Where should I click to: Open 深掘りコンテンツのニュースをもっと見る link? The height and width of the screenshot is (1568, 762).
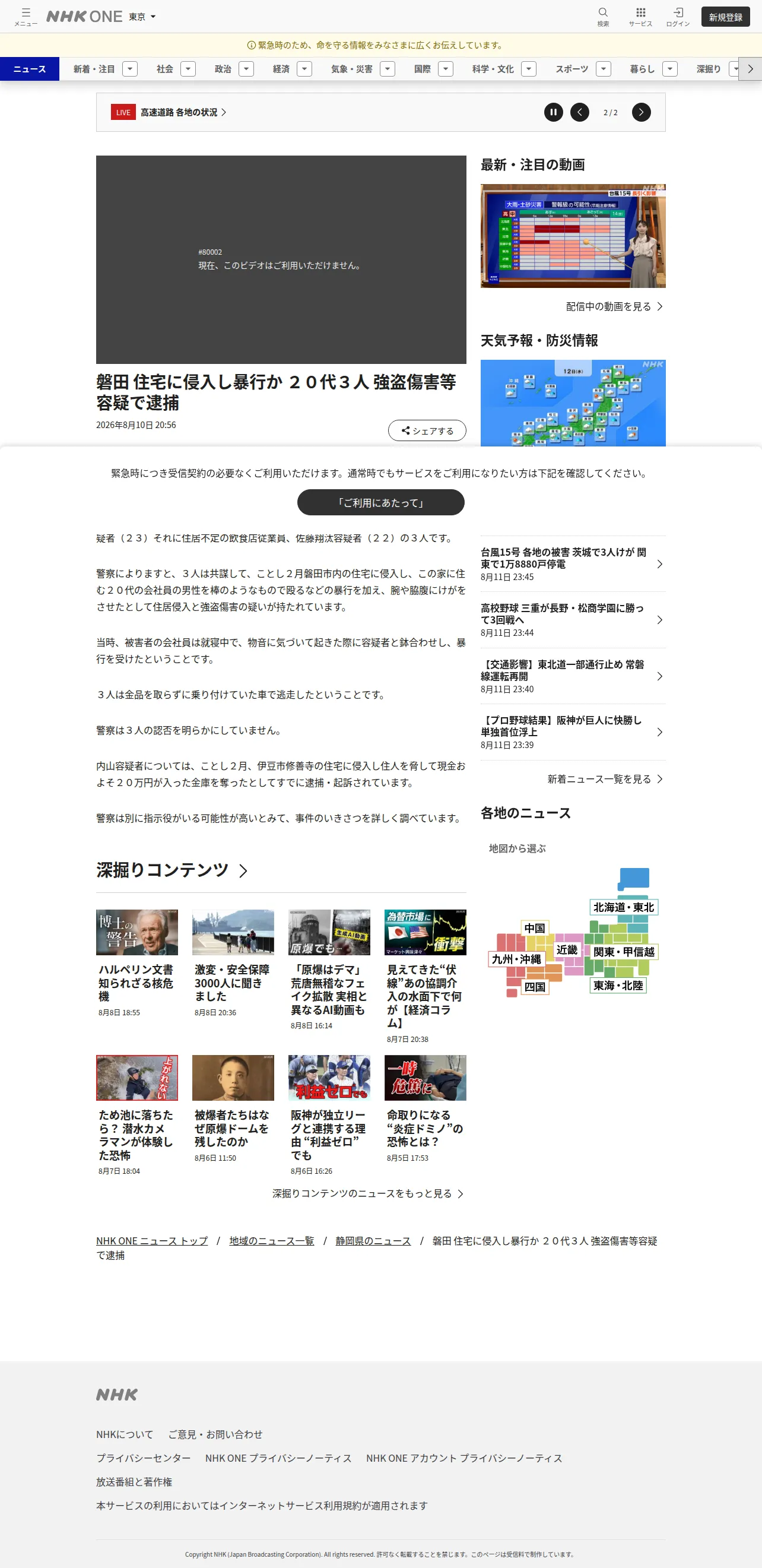[367, 1193]
